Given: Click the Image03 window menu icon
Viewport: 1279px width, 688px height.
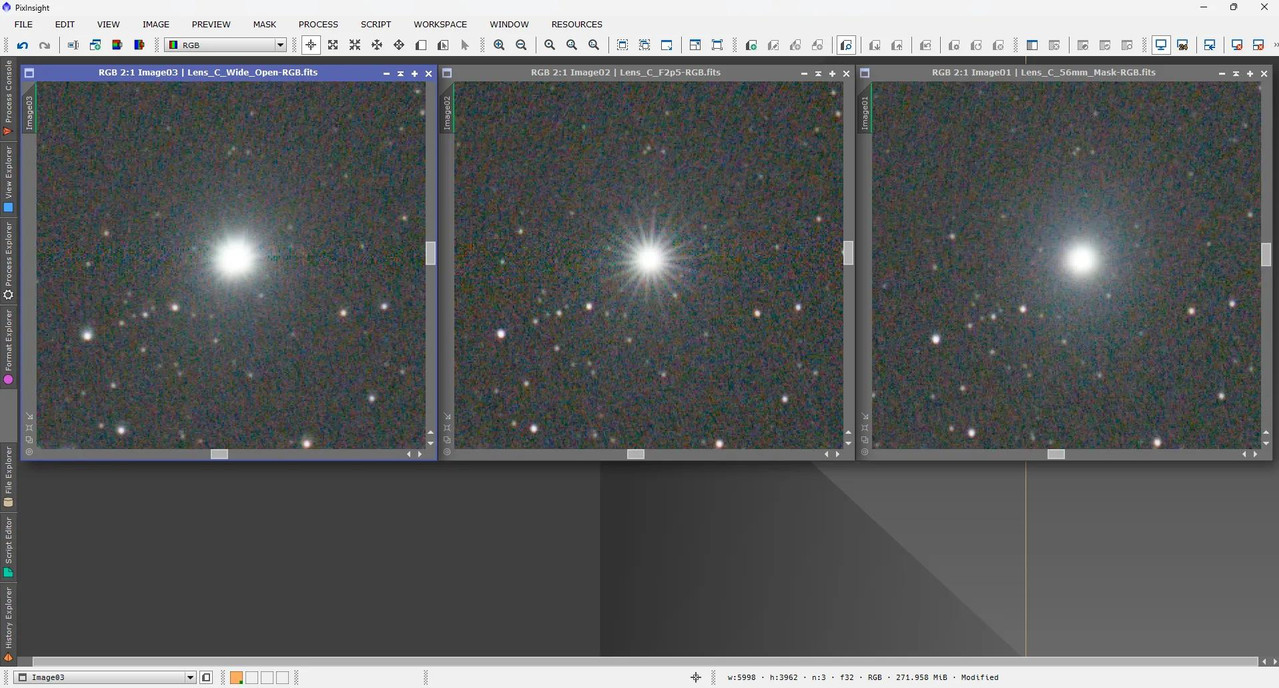Looking at the screenshot, I should pyautogui.click(x=29, y=73).
